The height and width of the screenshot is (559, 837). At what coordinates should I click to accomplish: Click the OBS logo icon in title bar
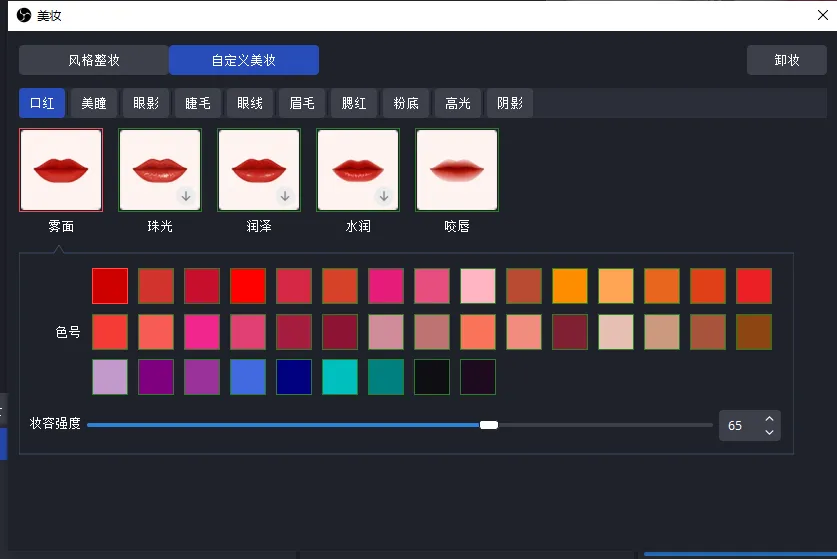coord(24,15)
